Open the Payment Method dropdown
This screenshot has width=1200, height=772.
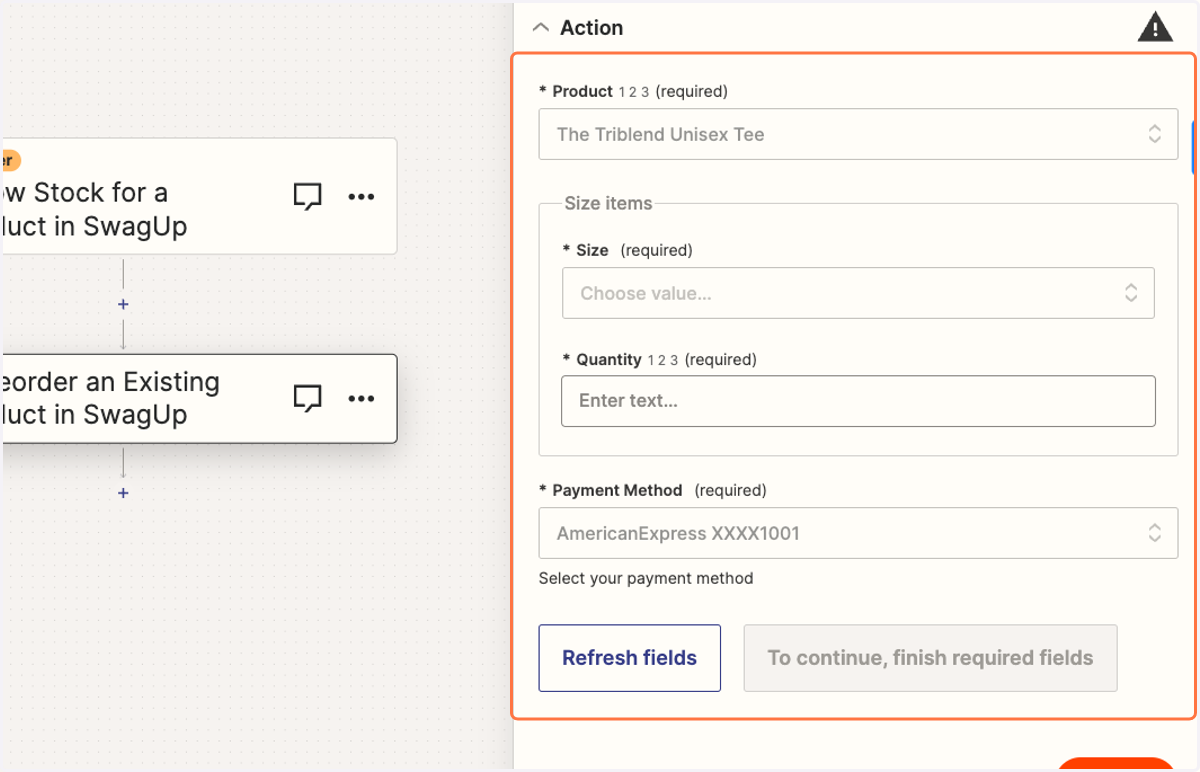click(858, 533)
